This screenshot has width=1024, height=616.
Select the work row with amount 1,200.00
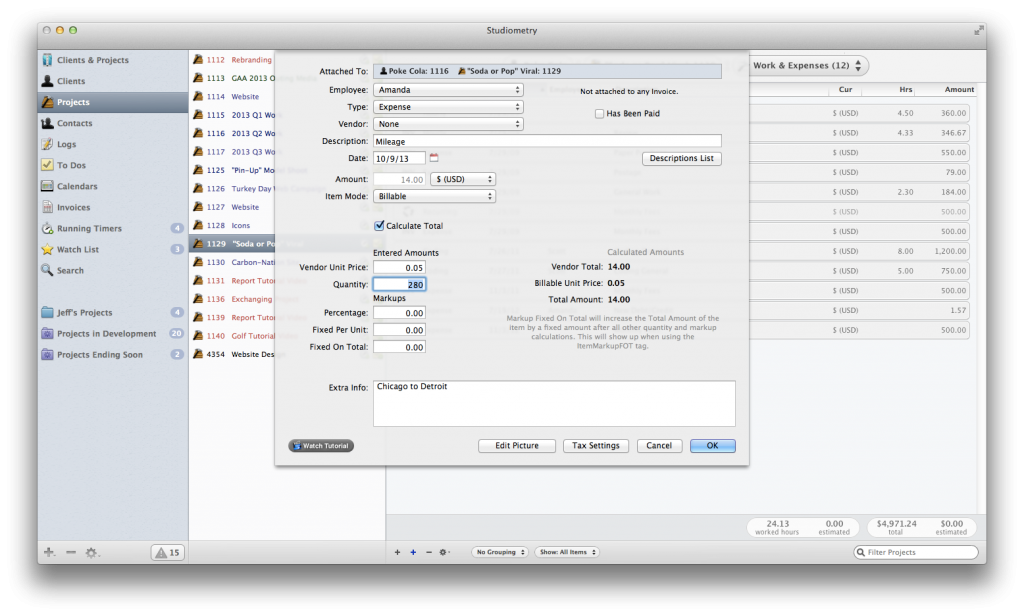(x=859, y=251)
